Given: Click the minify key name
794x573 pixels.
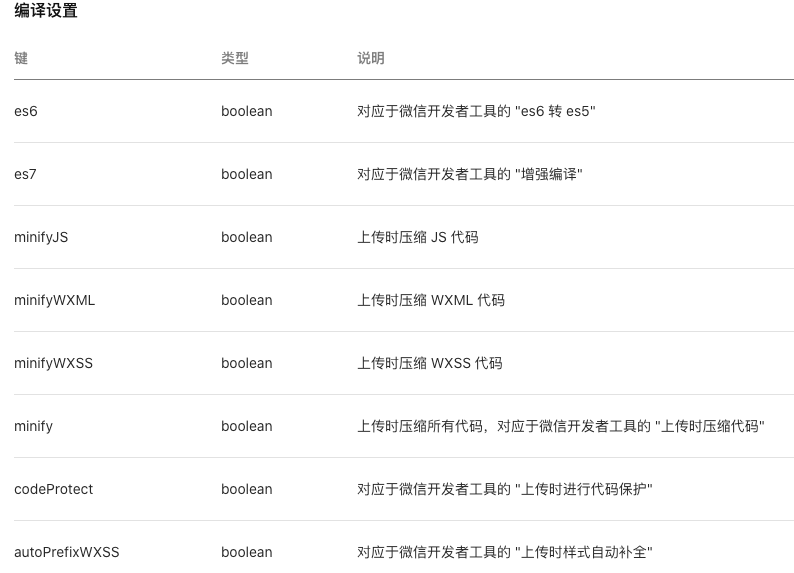Looking at the screenshot, I should 33,426.
